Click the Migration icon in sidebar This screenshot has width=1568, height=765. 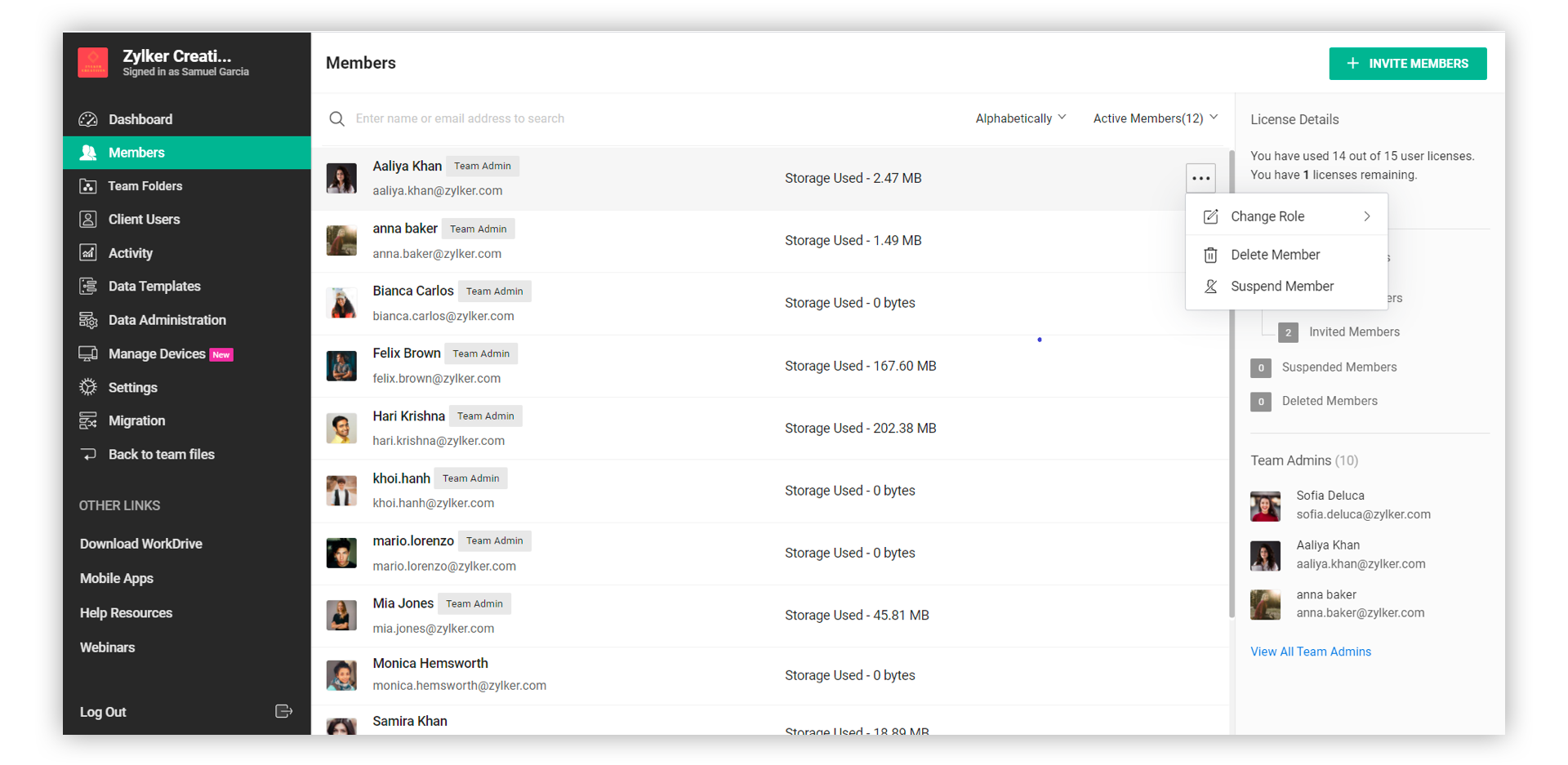(88, 420)
